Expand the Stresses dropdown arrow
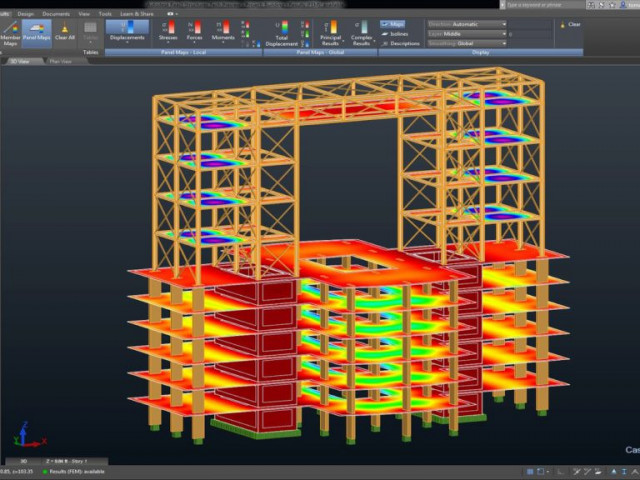This screenshot has height=480, width=640. point(168,42)
